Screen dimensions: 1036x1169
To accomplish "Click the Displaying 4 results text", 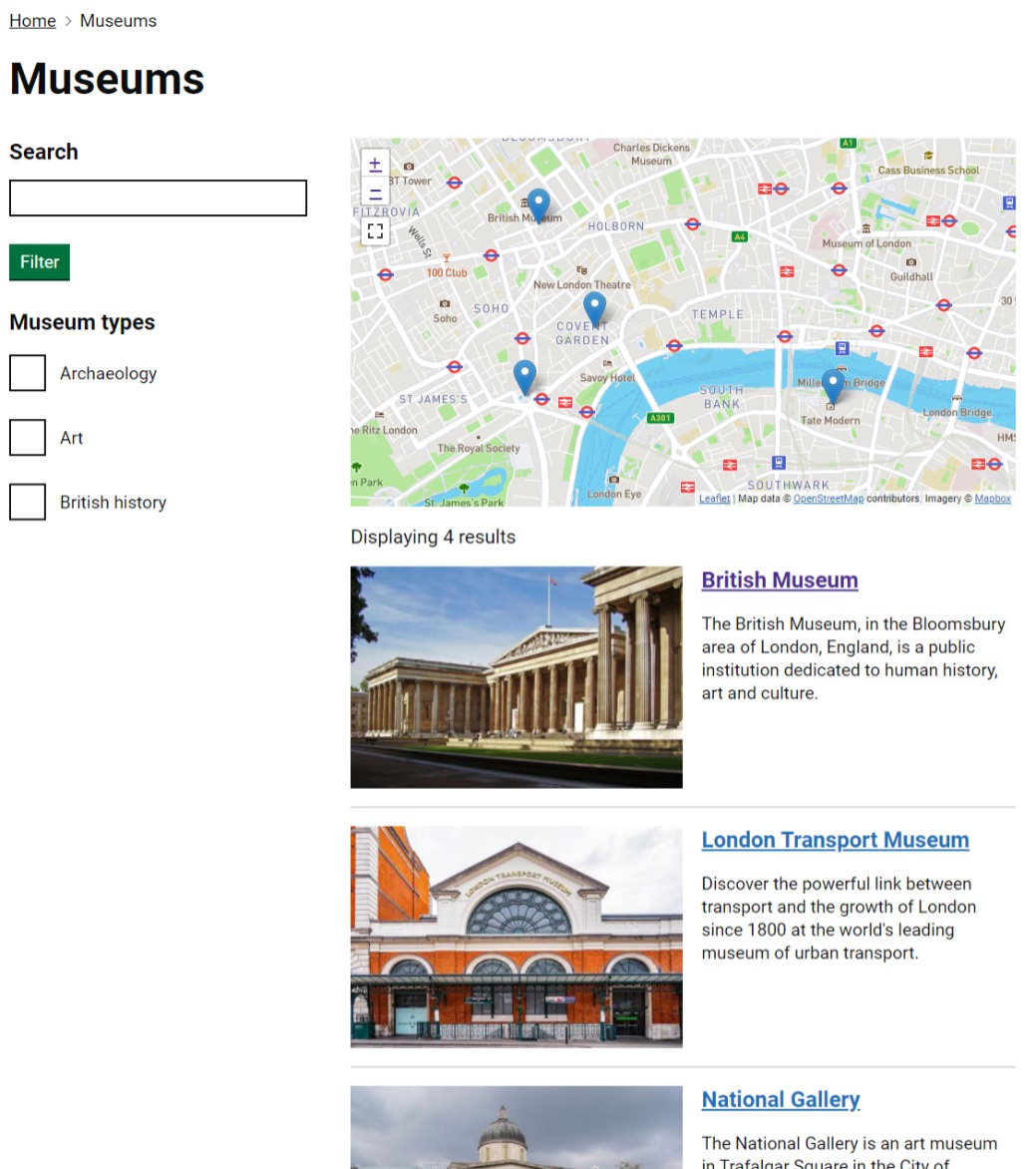I will coord(433,537).
